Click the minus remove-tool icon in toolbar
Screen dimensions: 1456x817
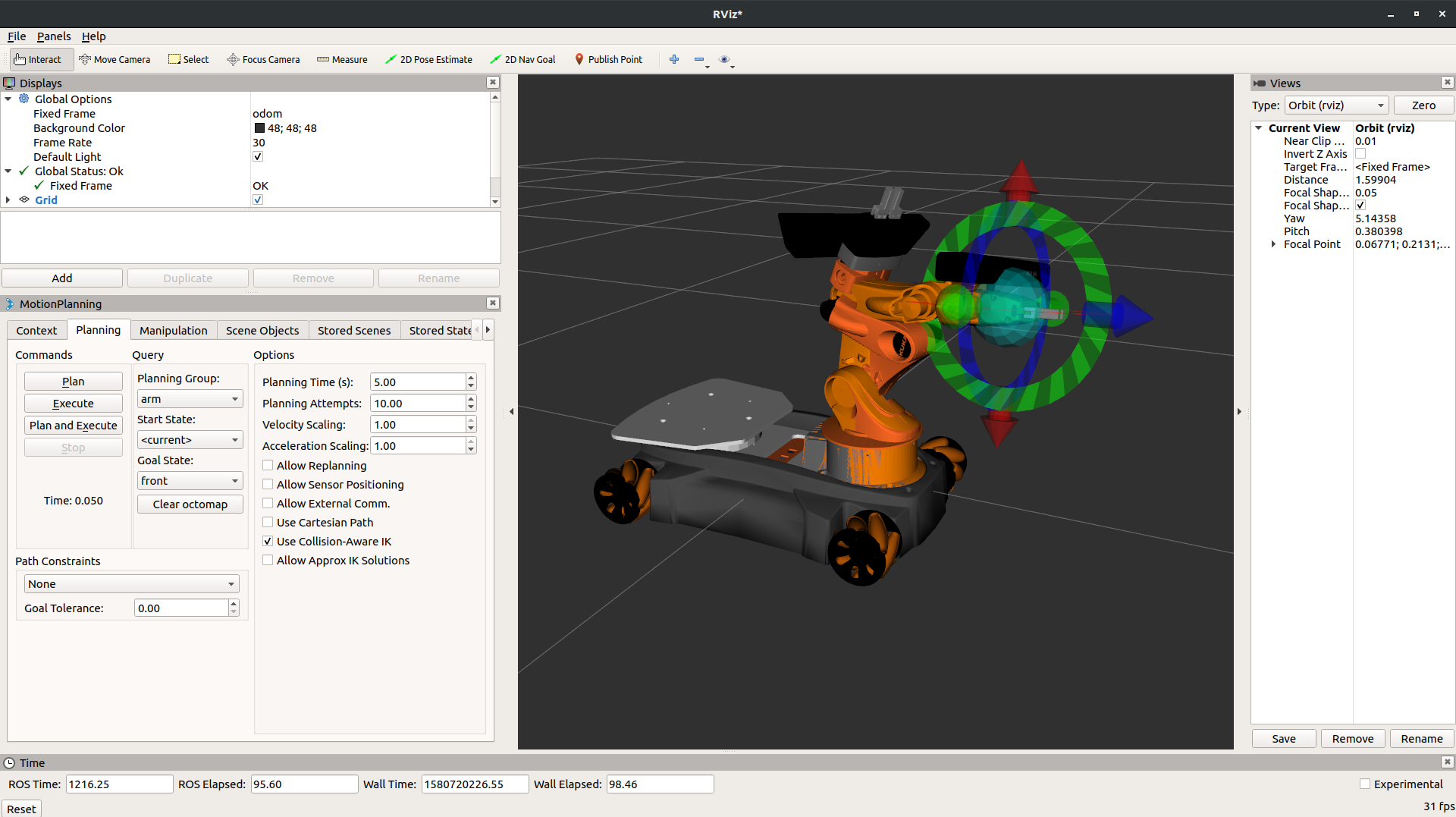click(x=699, y=59)
